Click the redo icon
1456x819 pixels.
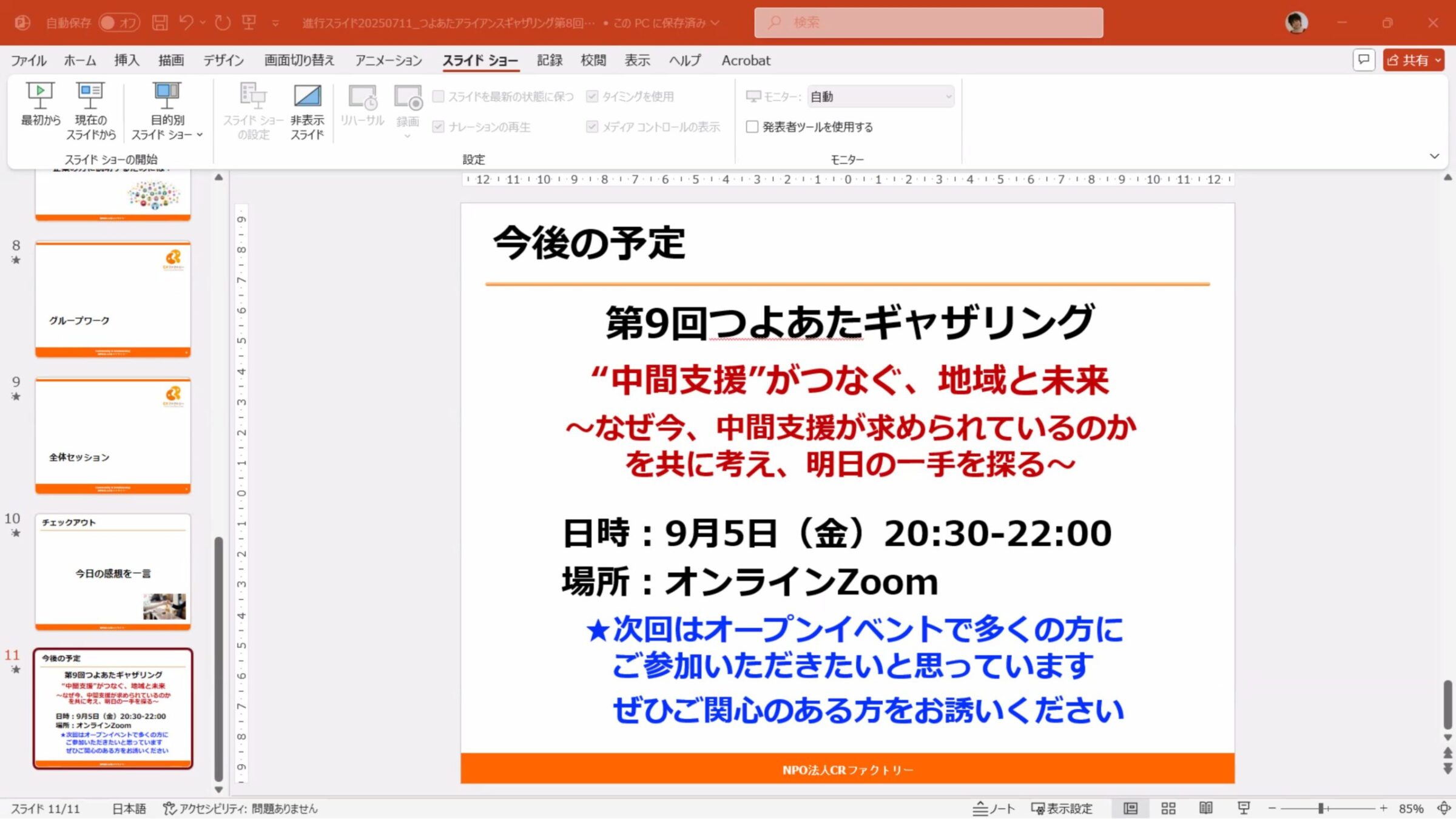pyautogui.click(x=223, y=23)
